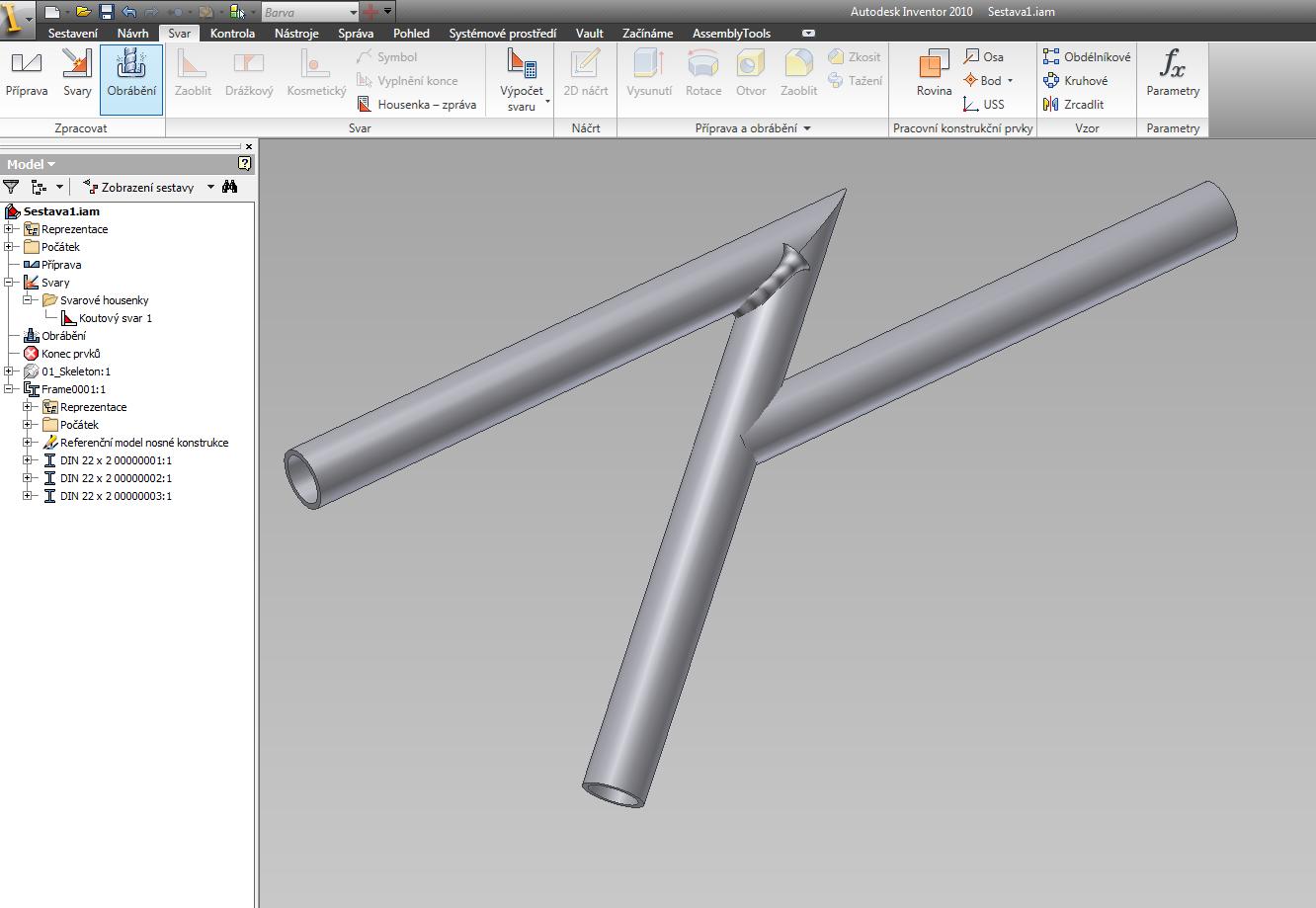1316x908 pixels.
Task: Expand the Příprava a obrábění panel dropdown
Action: click(806, 128)
